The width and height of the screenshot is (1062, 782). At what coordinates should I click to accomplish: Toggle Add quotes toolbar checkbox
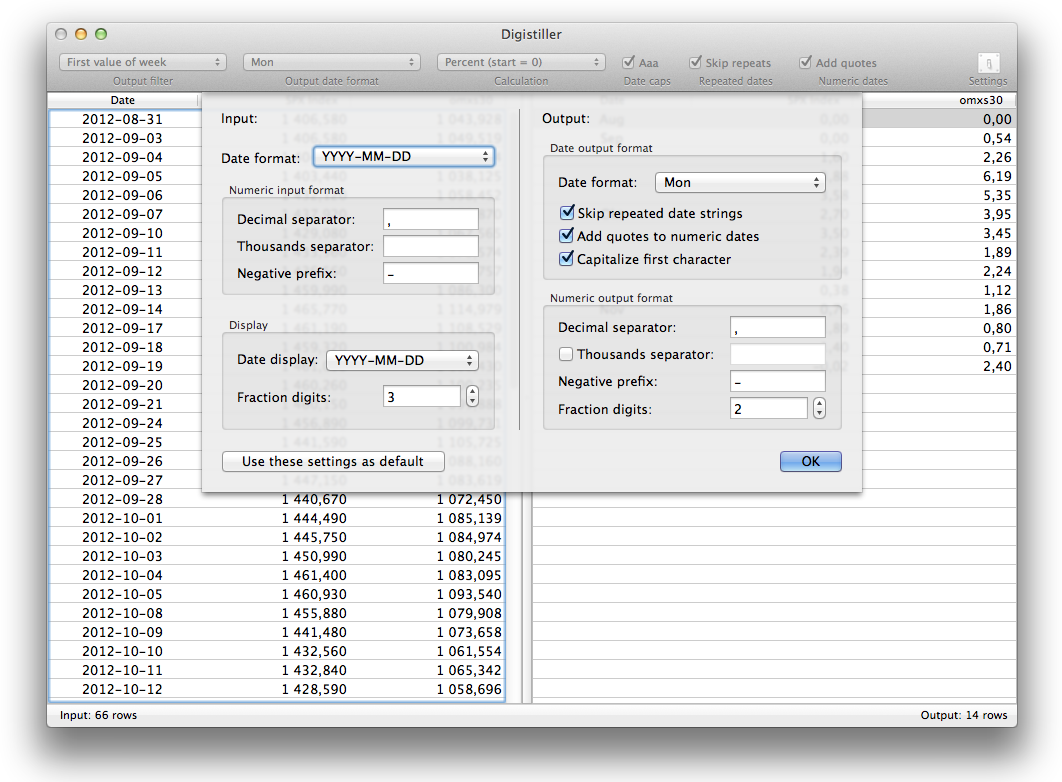[805, 62]
